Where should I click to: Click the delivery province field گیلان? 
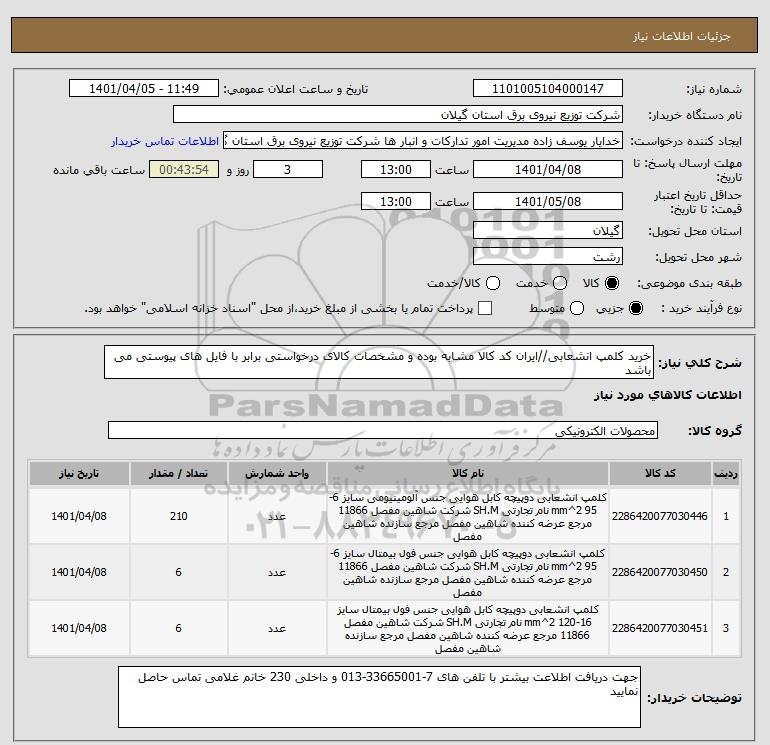tap(548, 231)
